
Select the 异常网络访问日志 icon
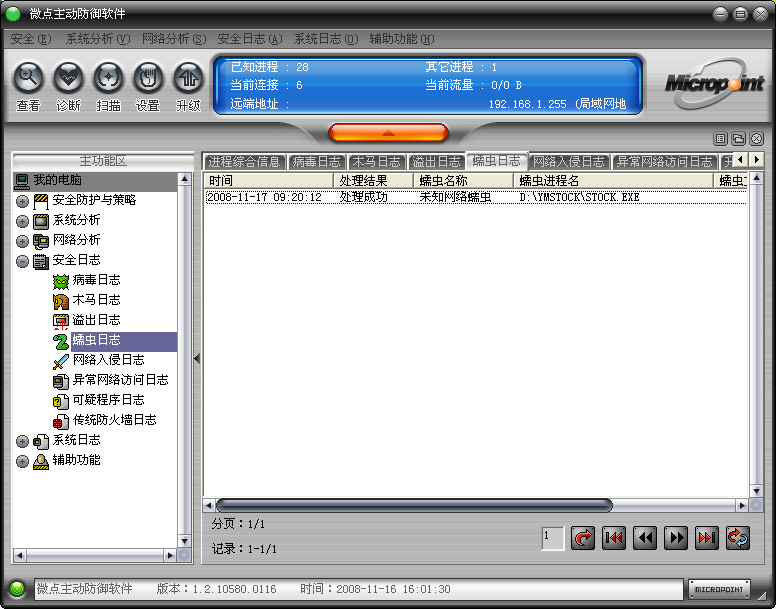pyautogui.click(x=61, y=381)
